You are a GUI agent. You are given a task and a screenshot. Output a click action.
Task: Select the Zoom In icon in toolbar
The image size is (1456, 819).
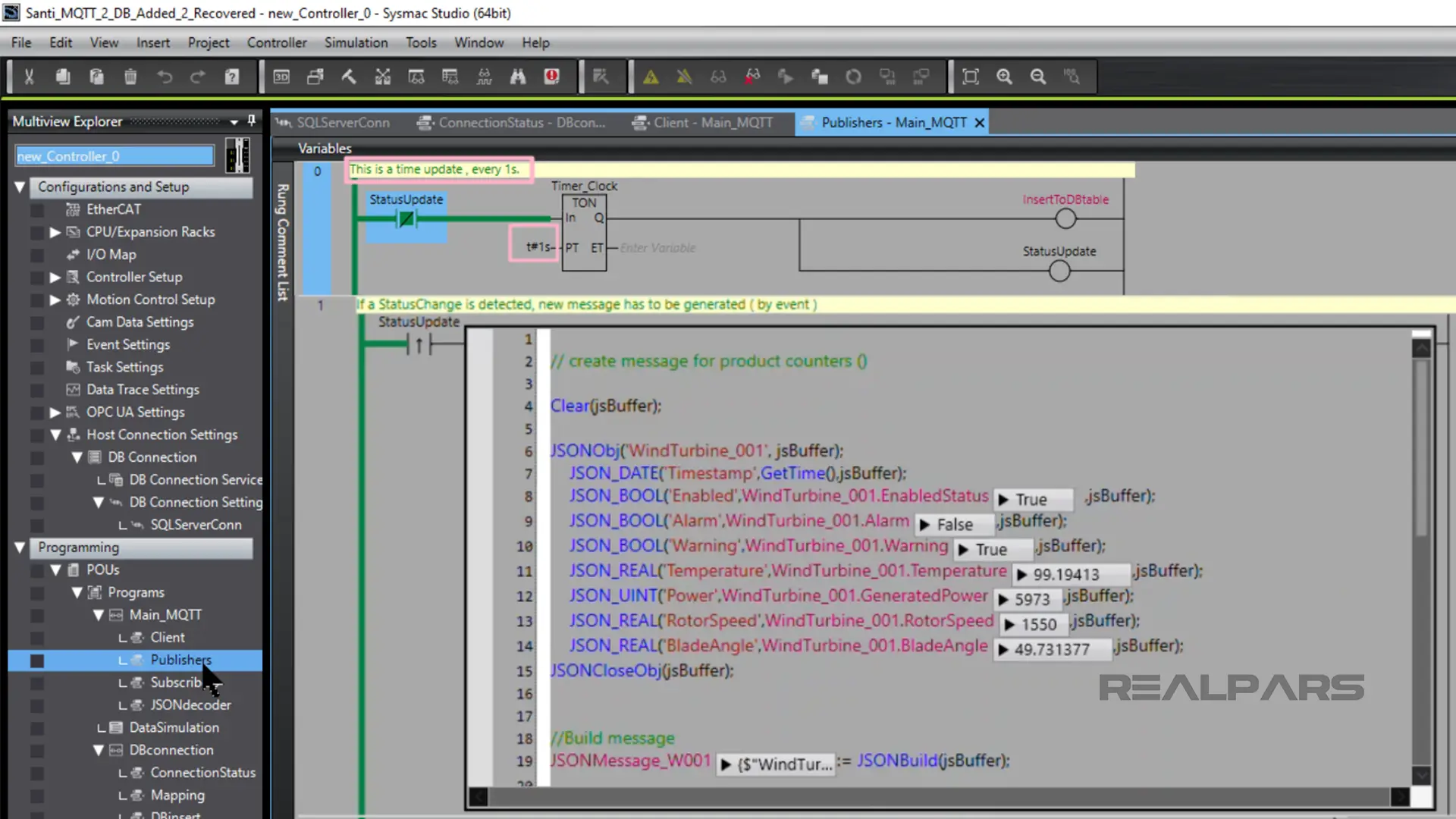tap(1004, 76)
